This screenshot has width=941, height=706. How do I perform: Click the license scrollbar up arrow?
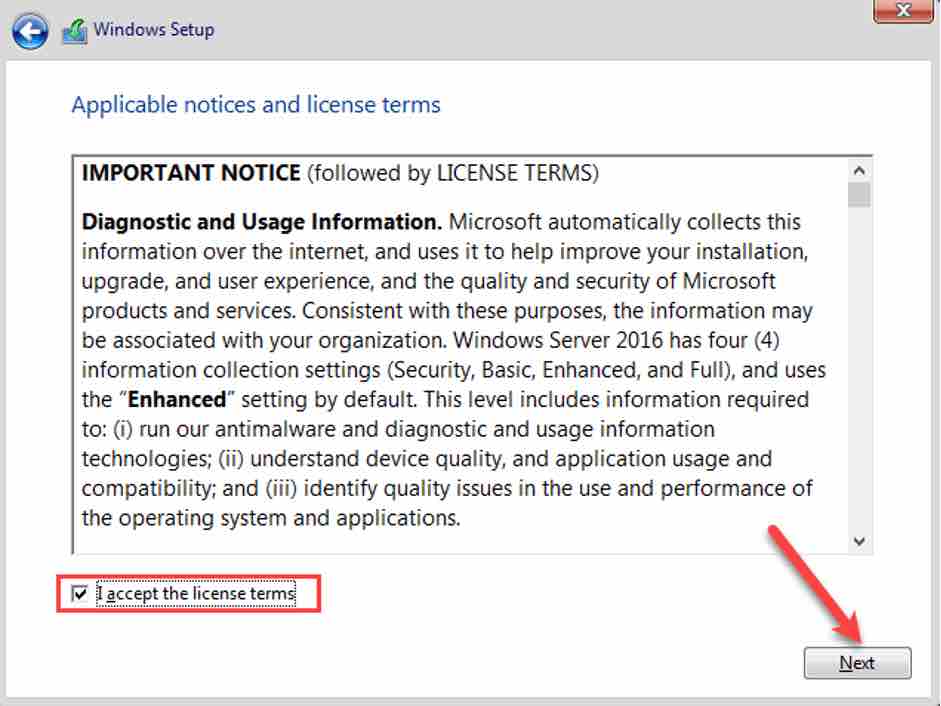click(859, 169)
